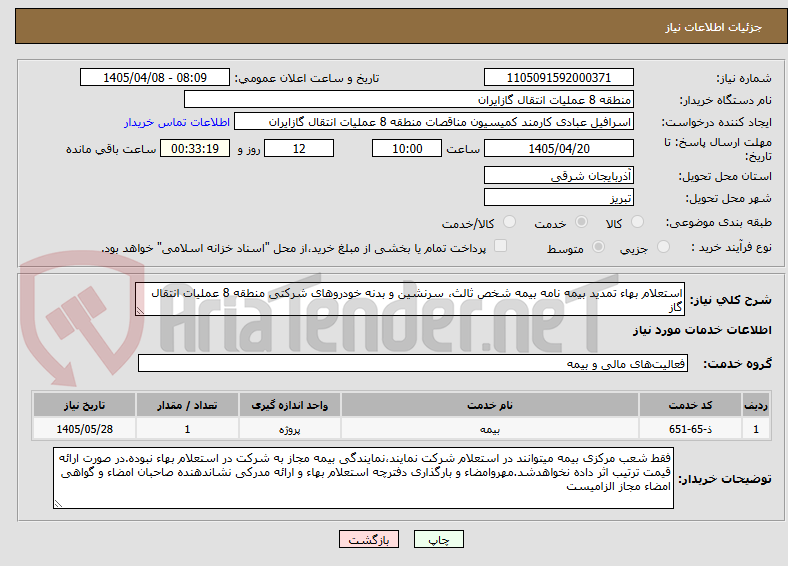Click the ساعت باقی مانده label
The width and height of the screenshot is (788, 566).
[x=111, y=149]
